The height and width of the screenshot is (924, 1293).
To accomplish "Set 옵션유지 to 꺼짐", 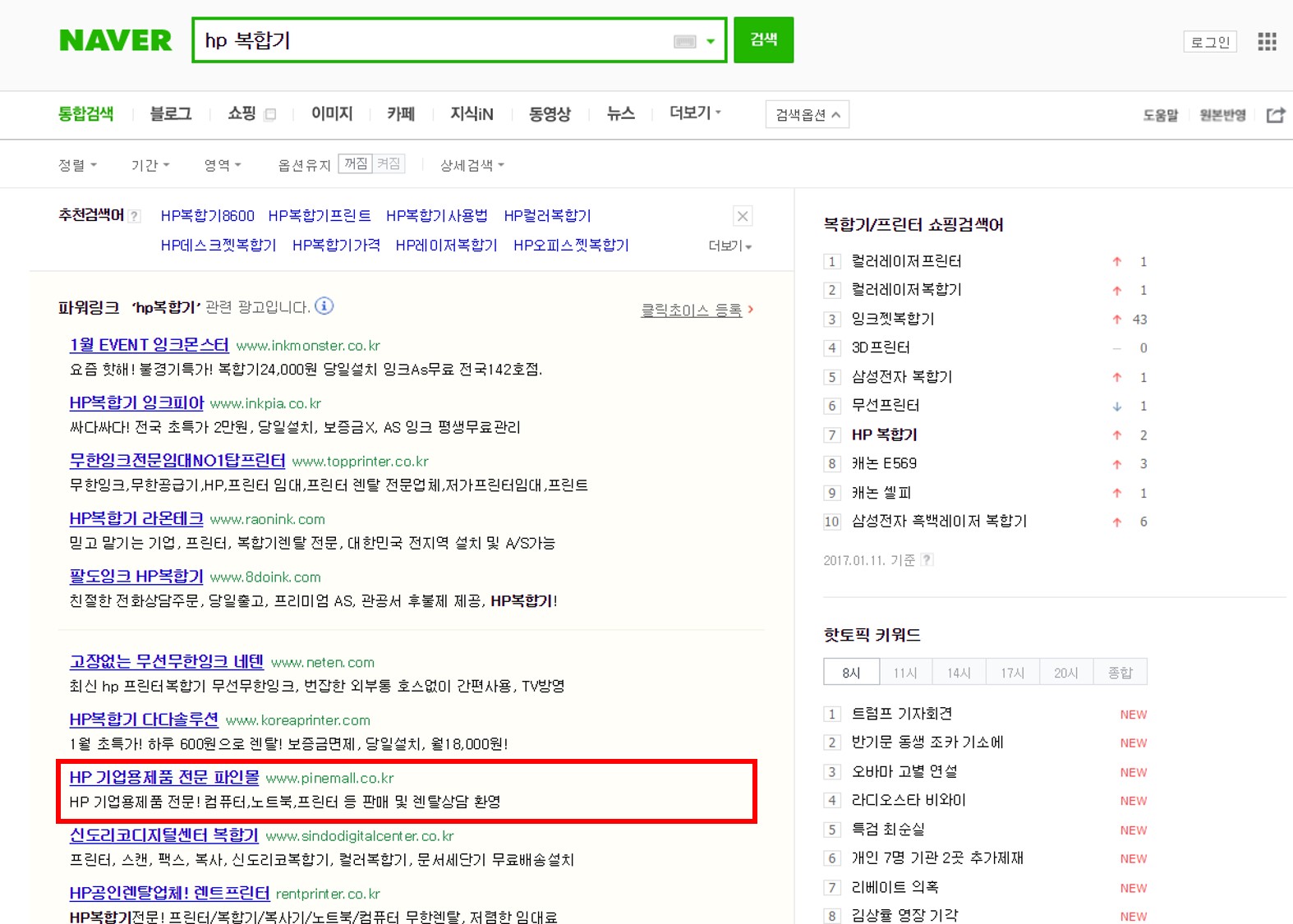I will (356, 164).
